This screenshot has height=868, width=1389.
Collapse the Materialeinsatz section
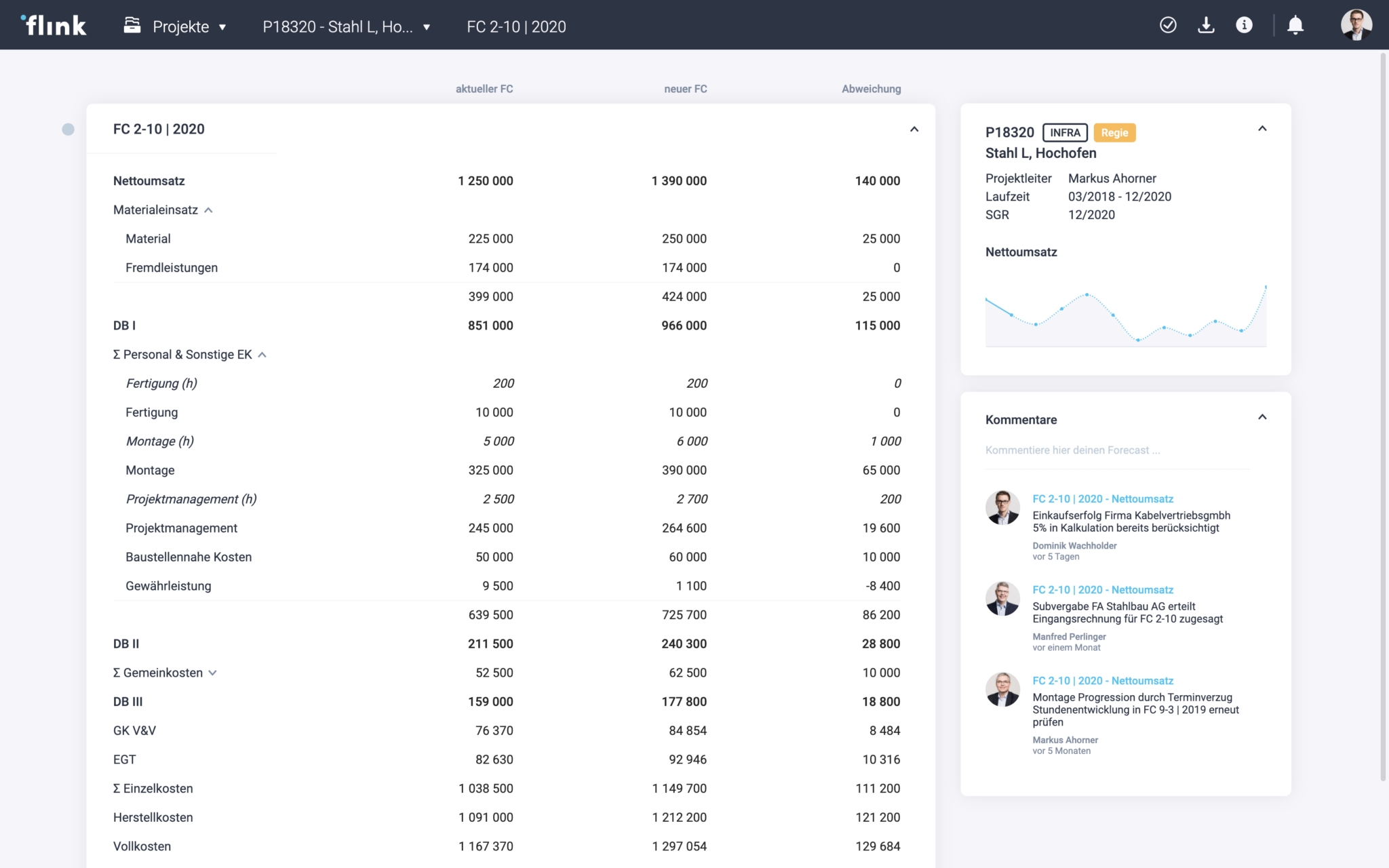209,210
